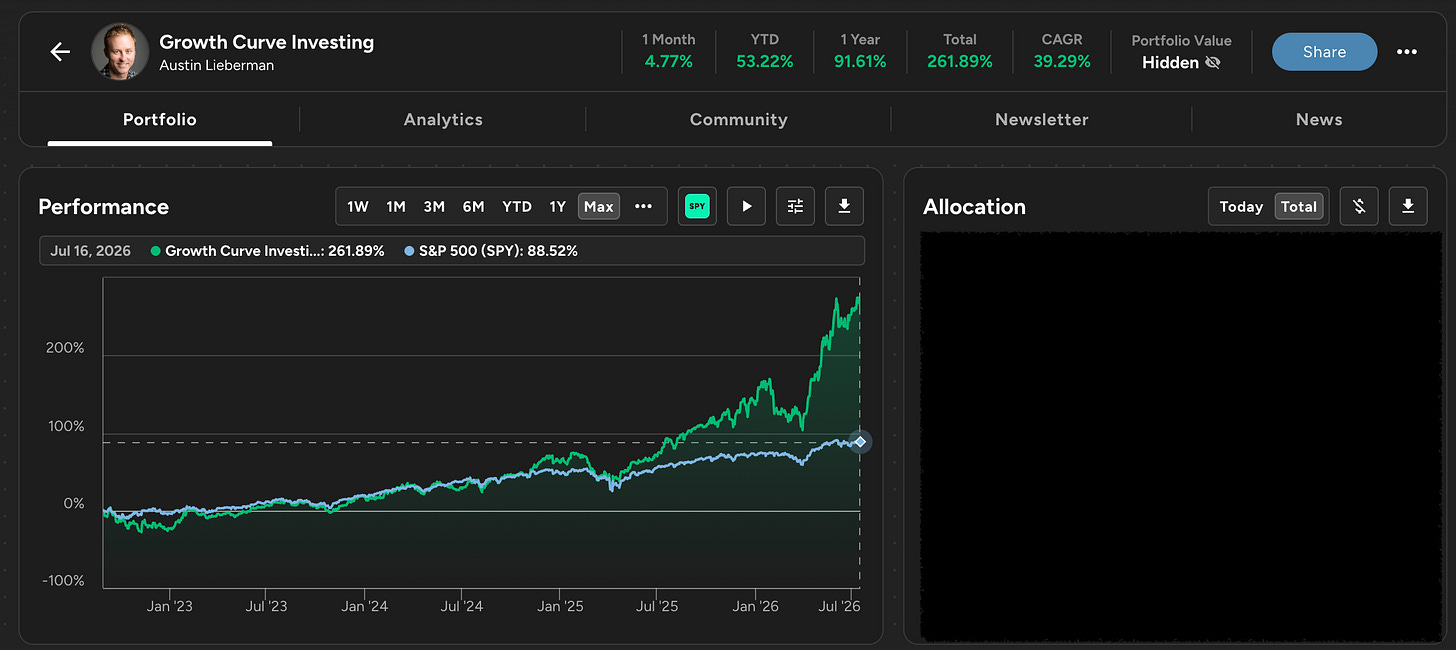Click the chart's end-point diamond marker

tap(860, 441)
